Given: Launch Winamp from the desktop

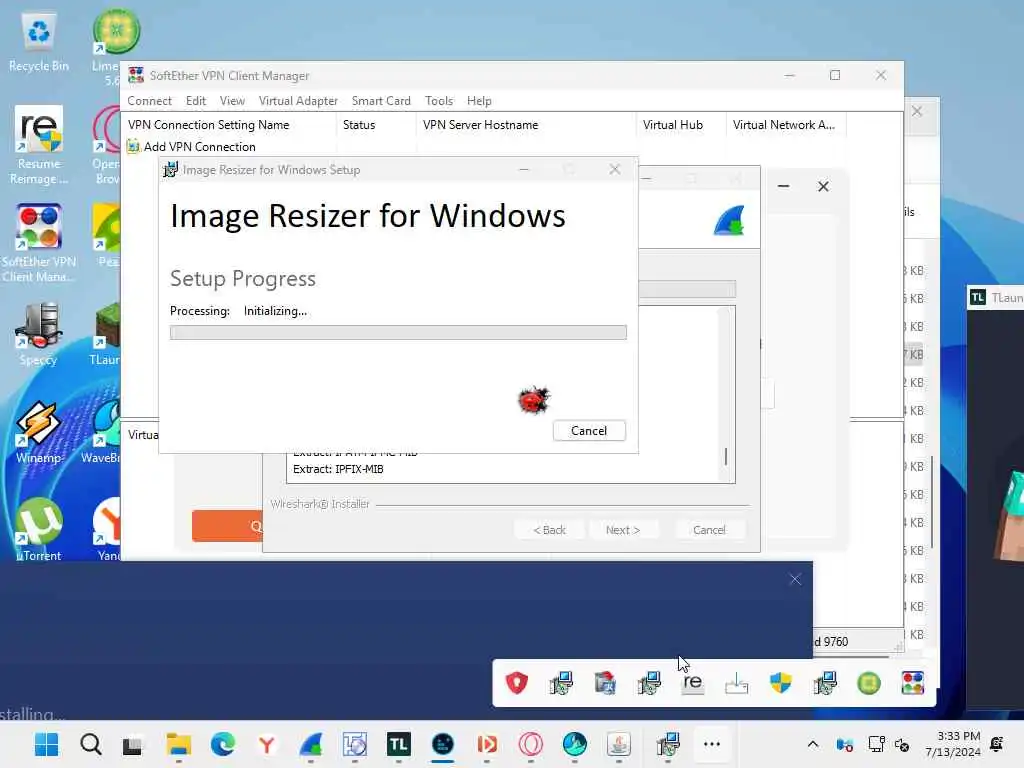Looking at the screenshot, I should (39, 432).
